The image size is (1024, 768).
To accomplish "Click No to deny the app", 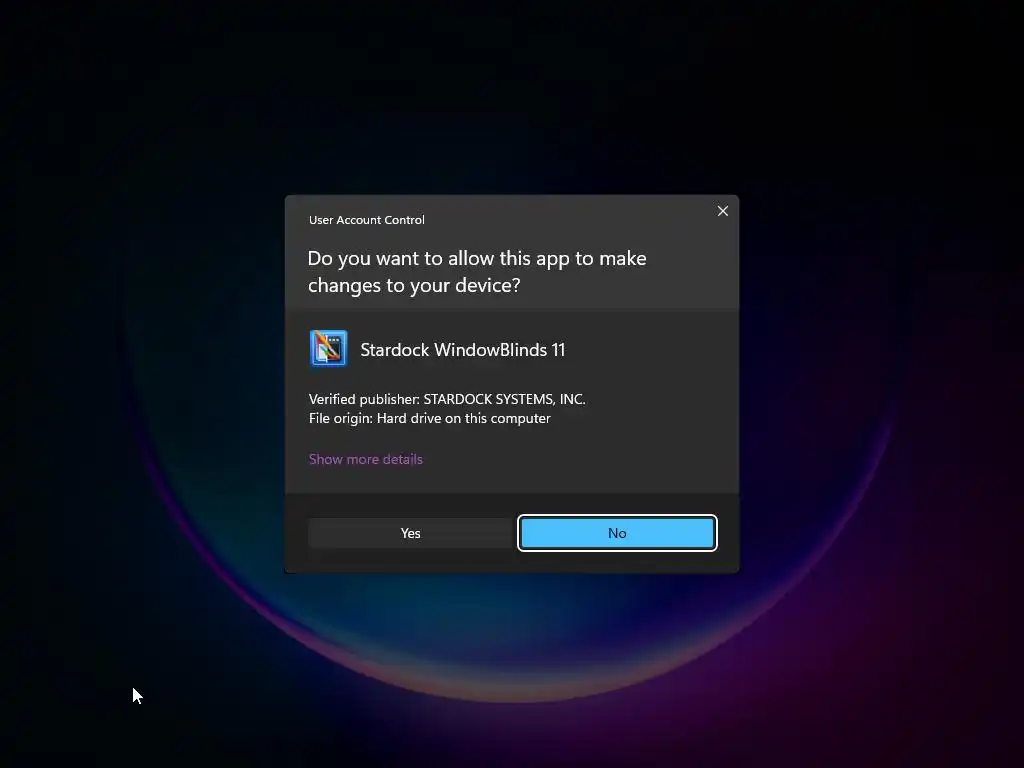I will 617,533.
